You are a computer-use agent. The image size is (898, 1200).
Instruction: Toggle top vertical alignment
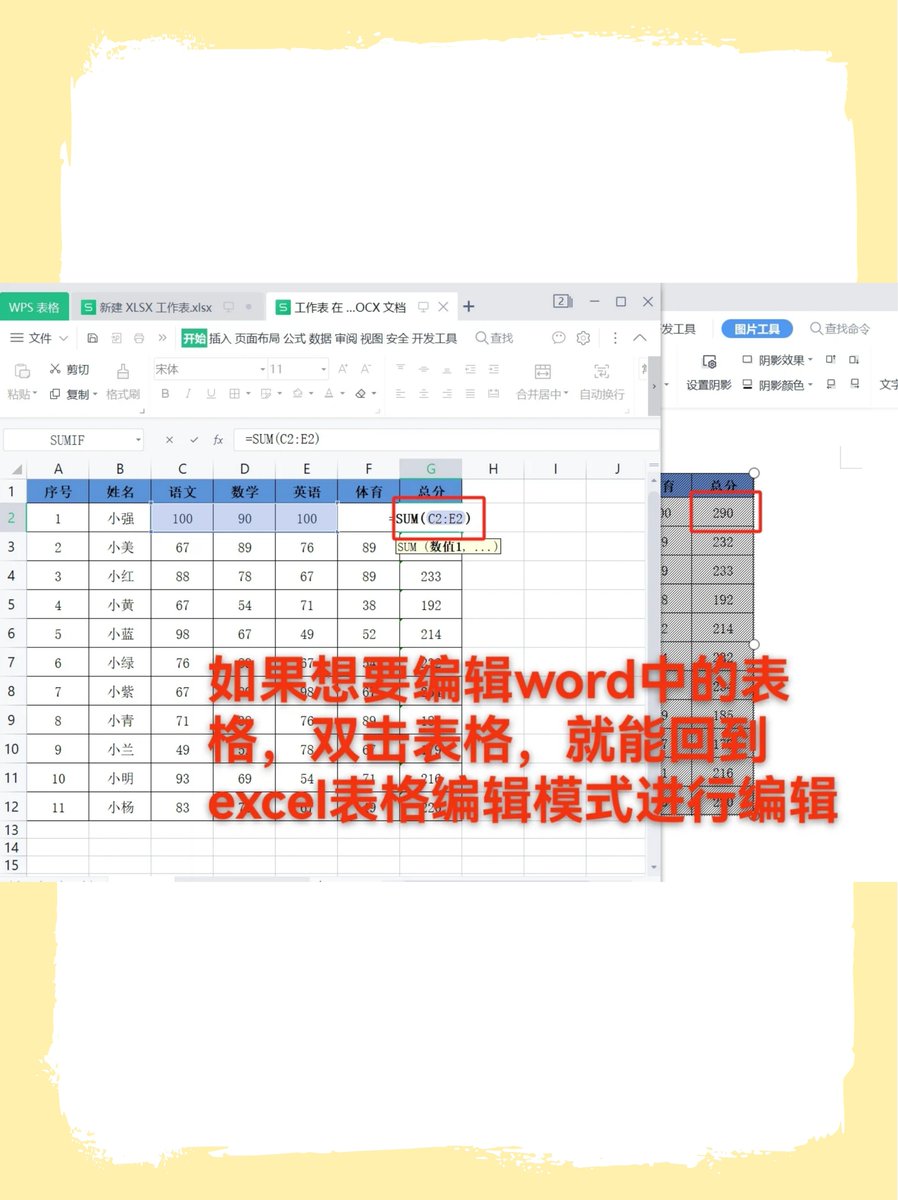[399, 369]
